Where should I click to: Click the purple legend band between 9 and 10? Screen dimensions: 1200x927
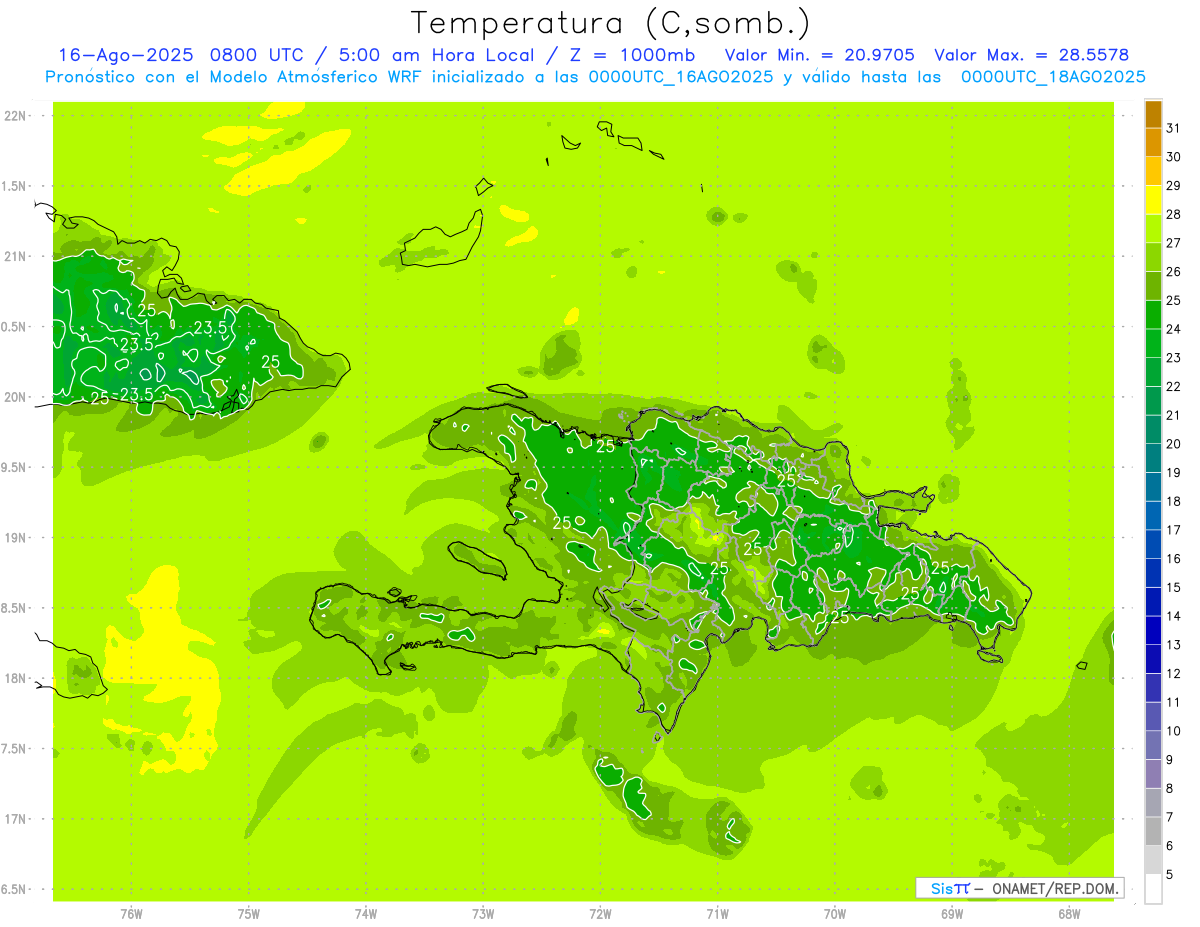coord(1153,746)
